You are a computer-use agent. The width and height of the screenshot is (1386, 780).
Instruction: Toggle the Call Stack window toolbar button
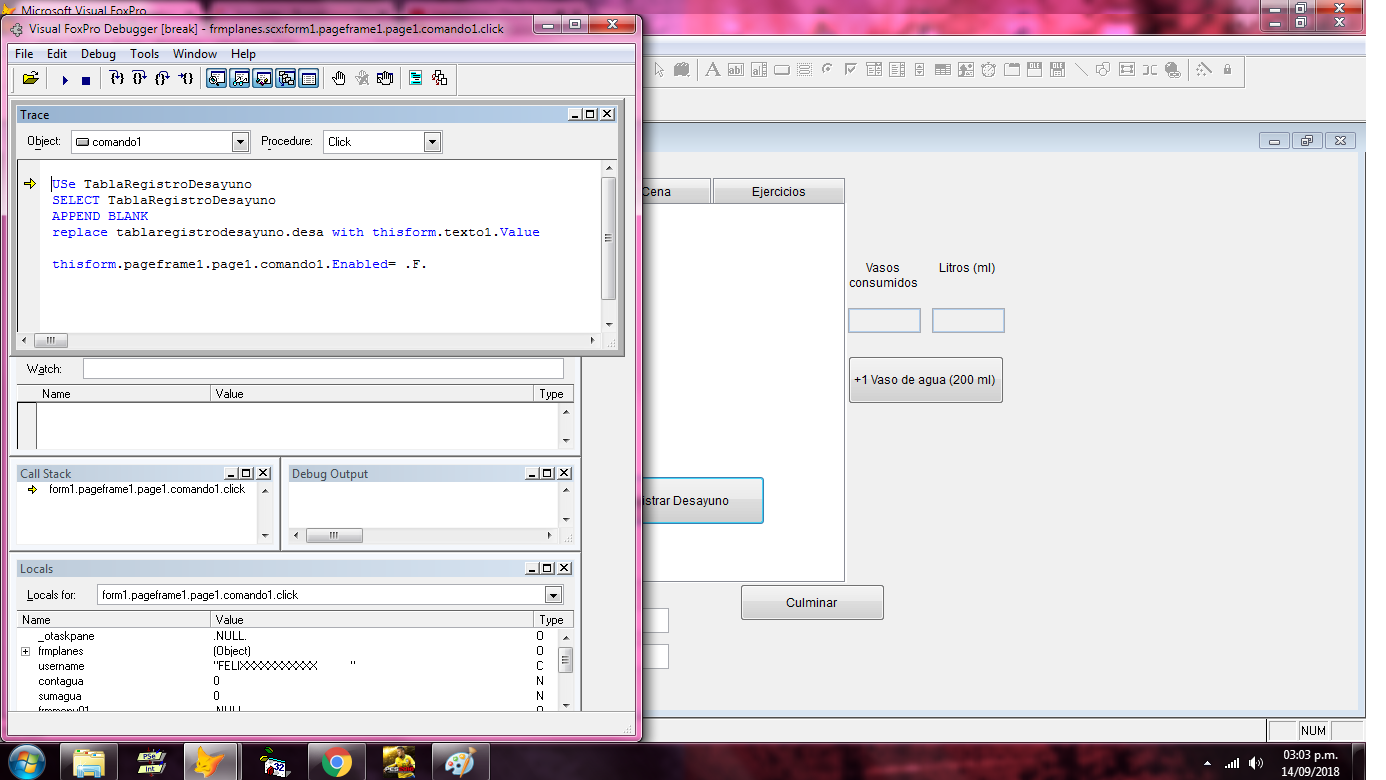click(x=286, y=78)
